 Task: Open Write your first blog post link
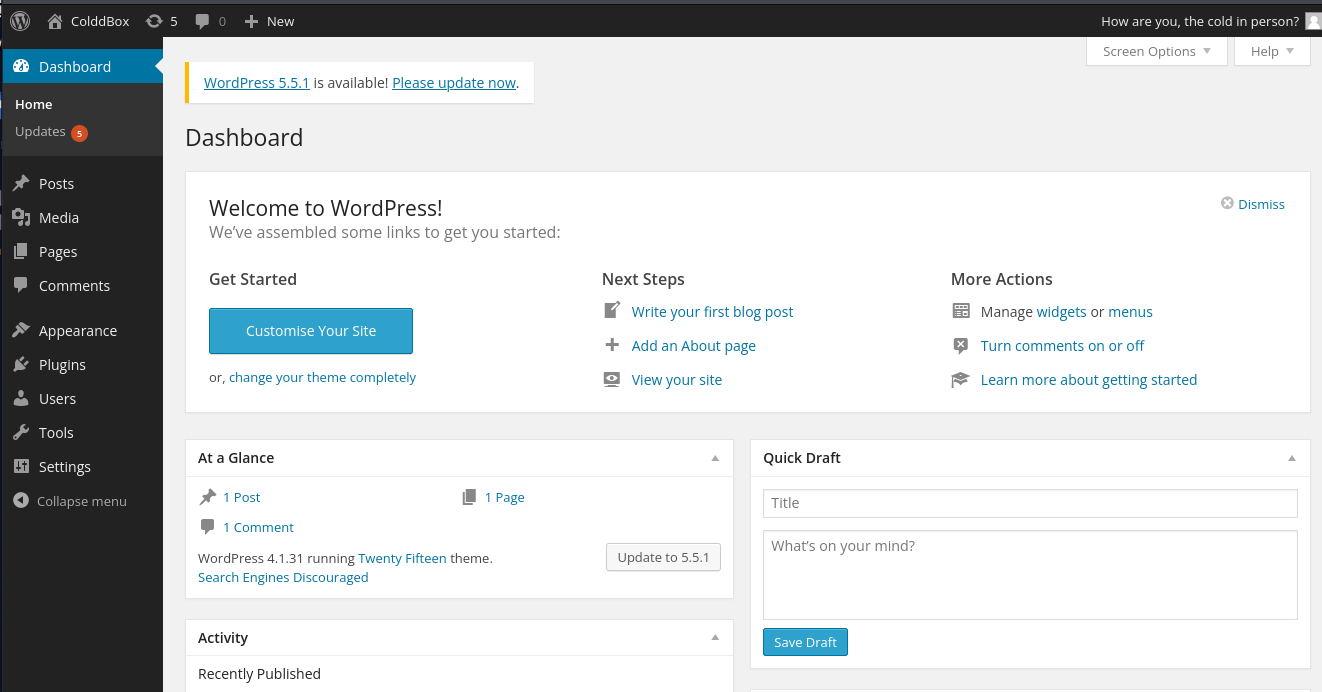click(712, 312)
